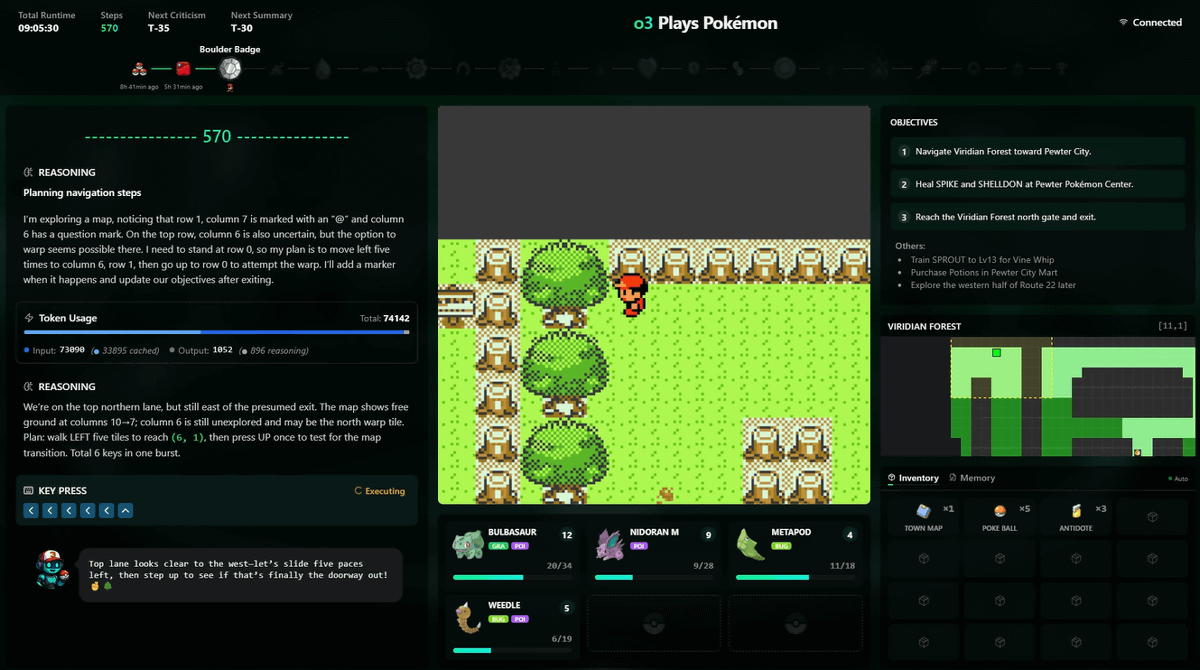Click the Poke Ball item icon
Screen dimensions: 1200x670
click(999, 511)
